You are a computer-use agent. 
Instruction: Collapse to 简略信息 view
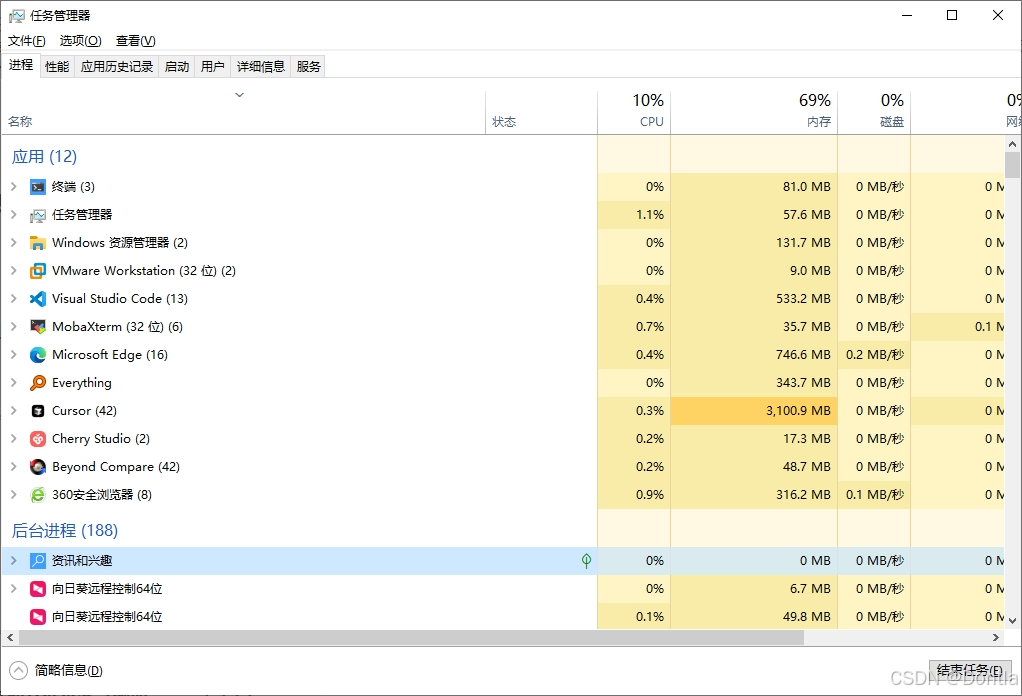[56, 671]
